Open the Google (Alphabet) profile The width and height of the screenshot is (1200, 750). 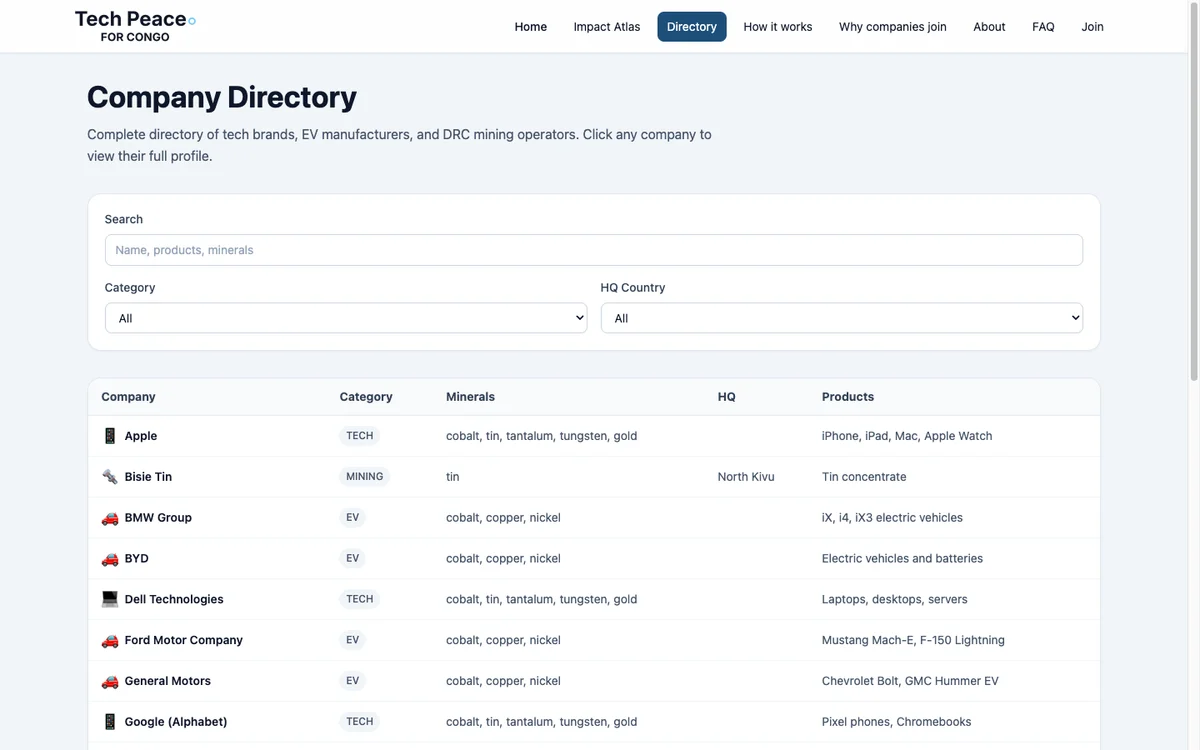tap(176, 722)
